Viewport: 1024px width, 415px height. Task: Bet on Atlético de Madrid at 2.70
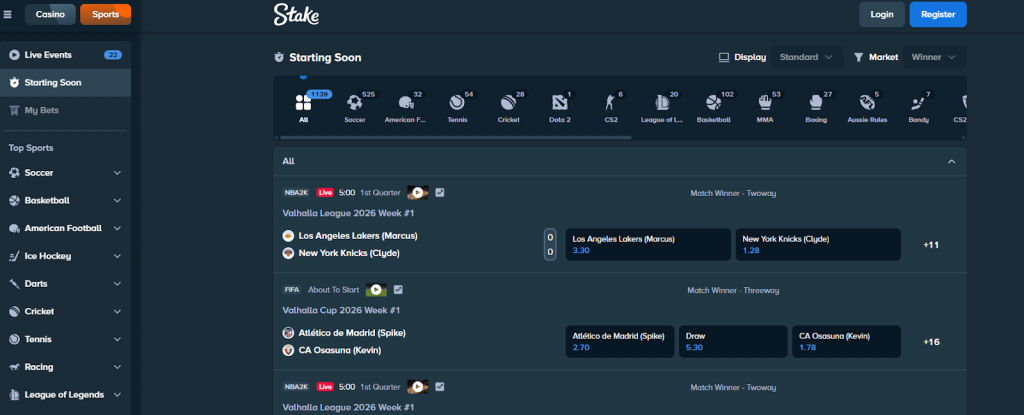620,342
